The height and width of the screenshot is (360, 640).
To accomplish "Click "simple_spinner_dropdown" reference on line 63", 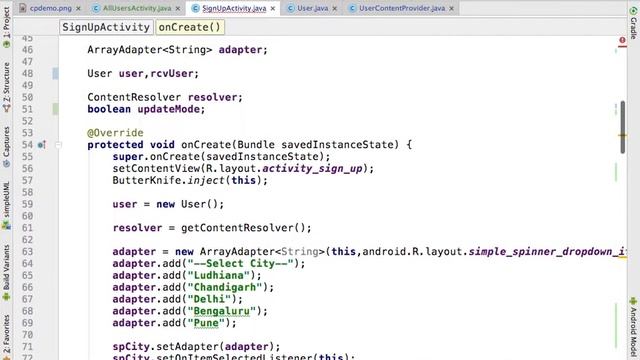I will point(540,251).
